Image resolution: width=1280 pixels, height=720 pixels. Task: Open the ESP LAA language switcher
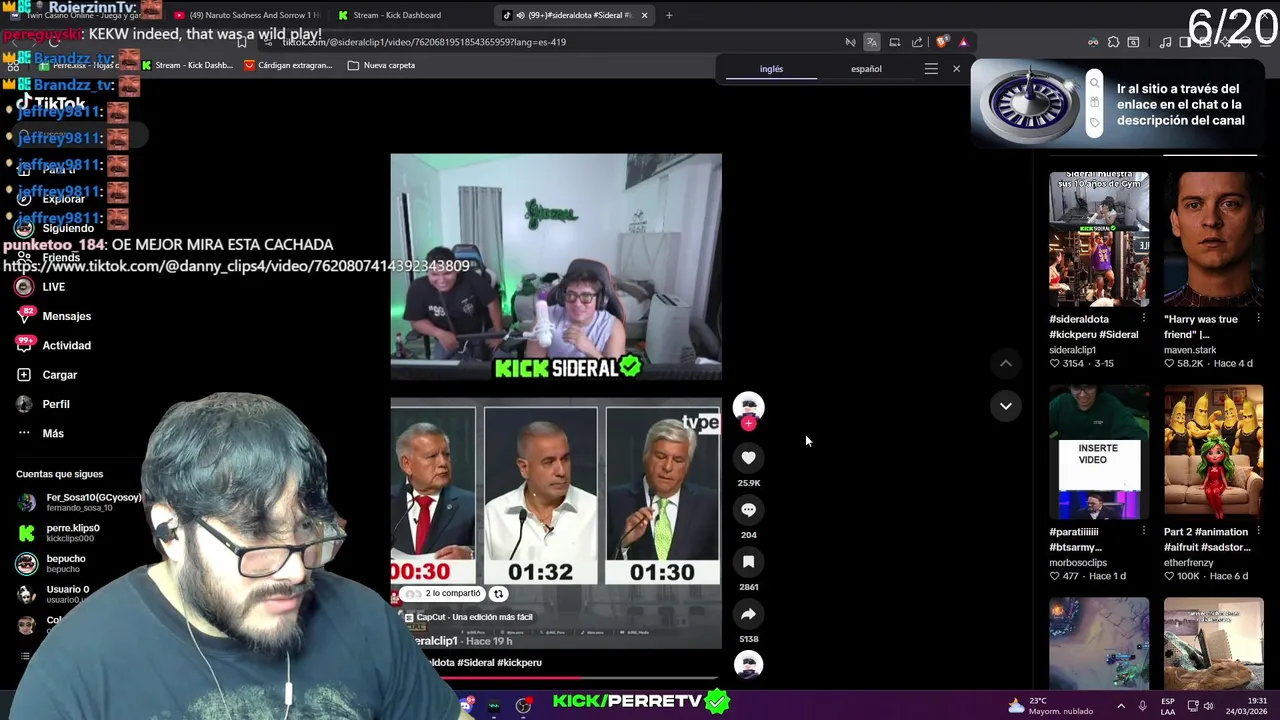tap(1168, 706)
